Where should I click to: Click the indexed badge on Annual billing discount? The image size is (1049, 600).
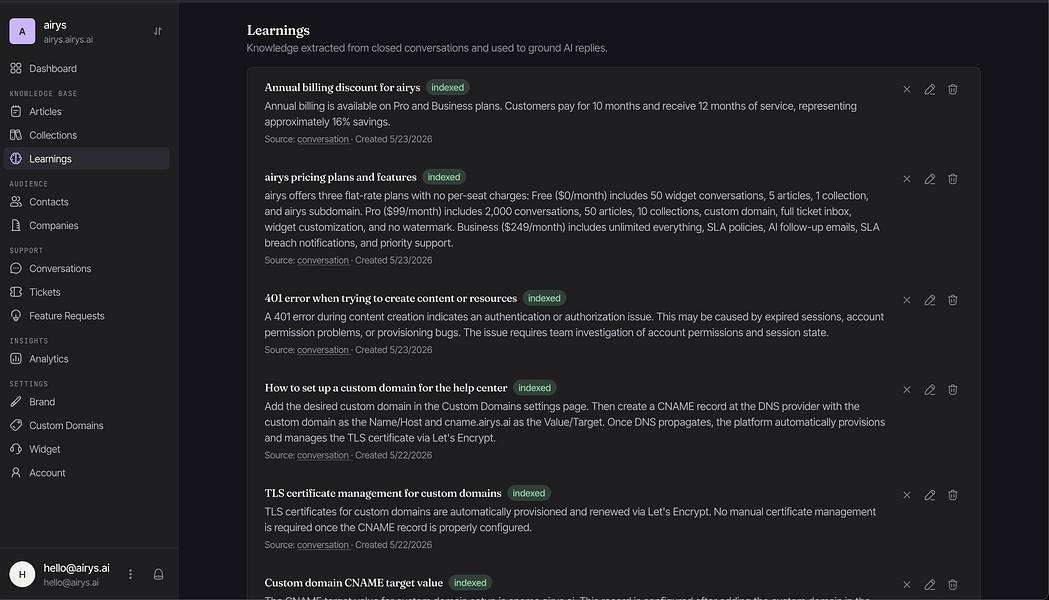pyautogui.click(x=448, y=88)
